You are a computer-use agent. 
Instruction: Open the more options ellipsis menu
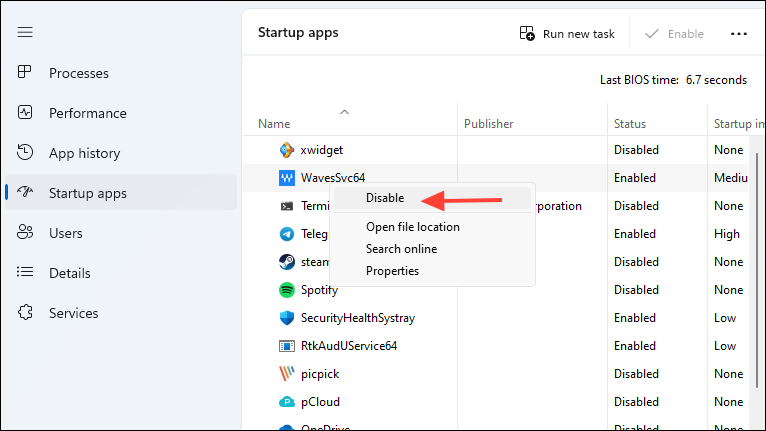point(739,34)
